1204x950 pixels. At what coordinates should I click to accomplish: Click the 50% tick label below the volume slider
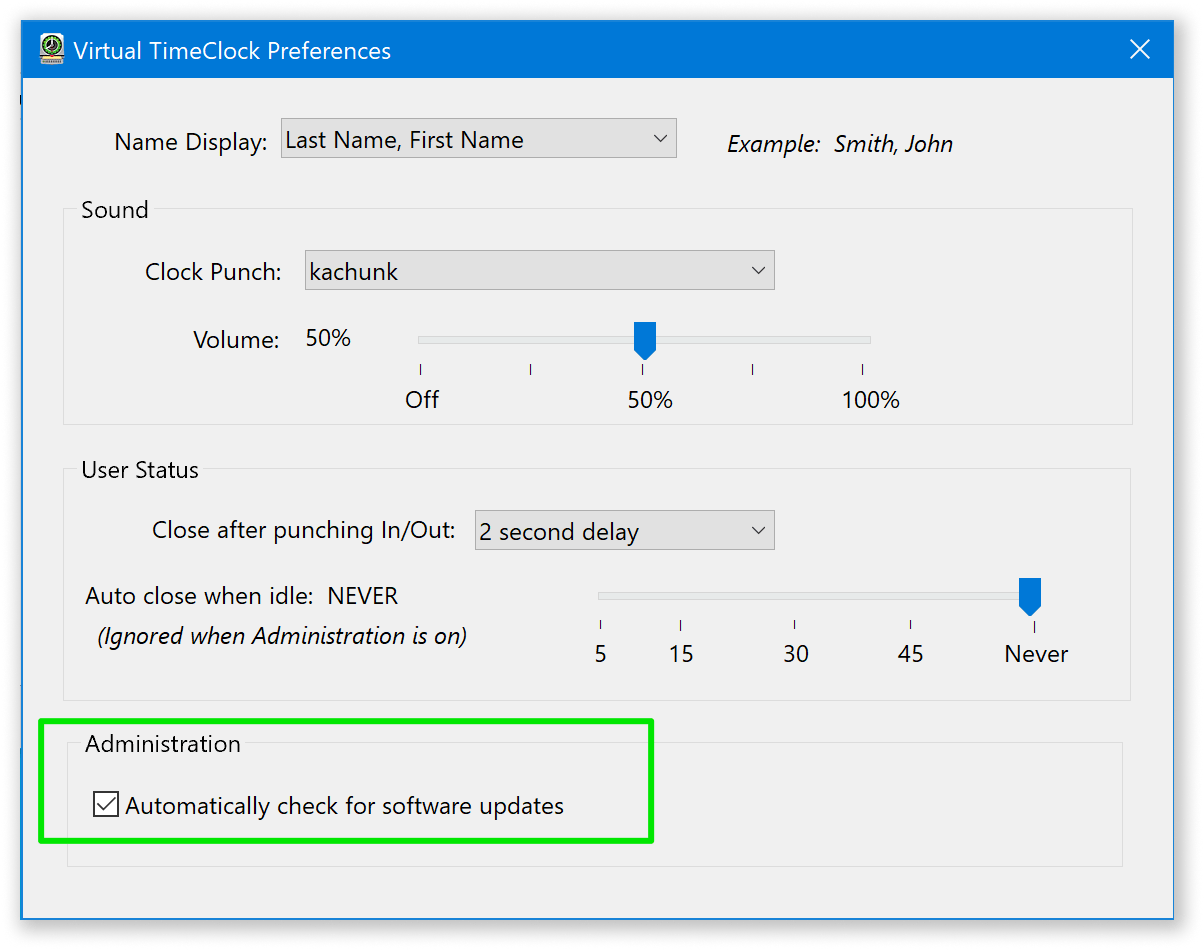650,400
